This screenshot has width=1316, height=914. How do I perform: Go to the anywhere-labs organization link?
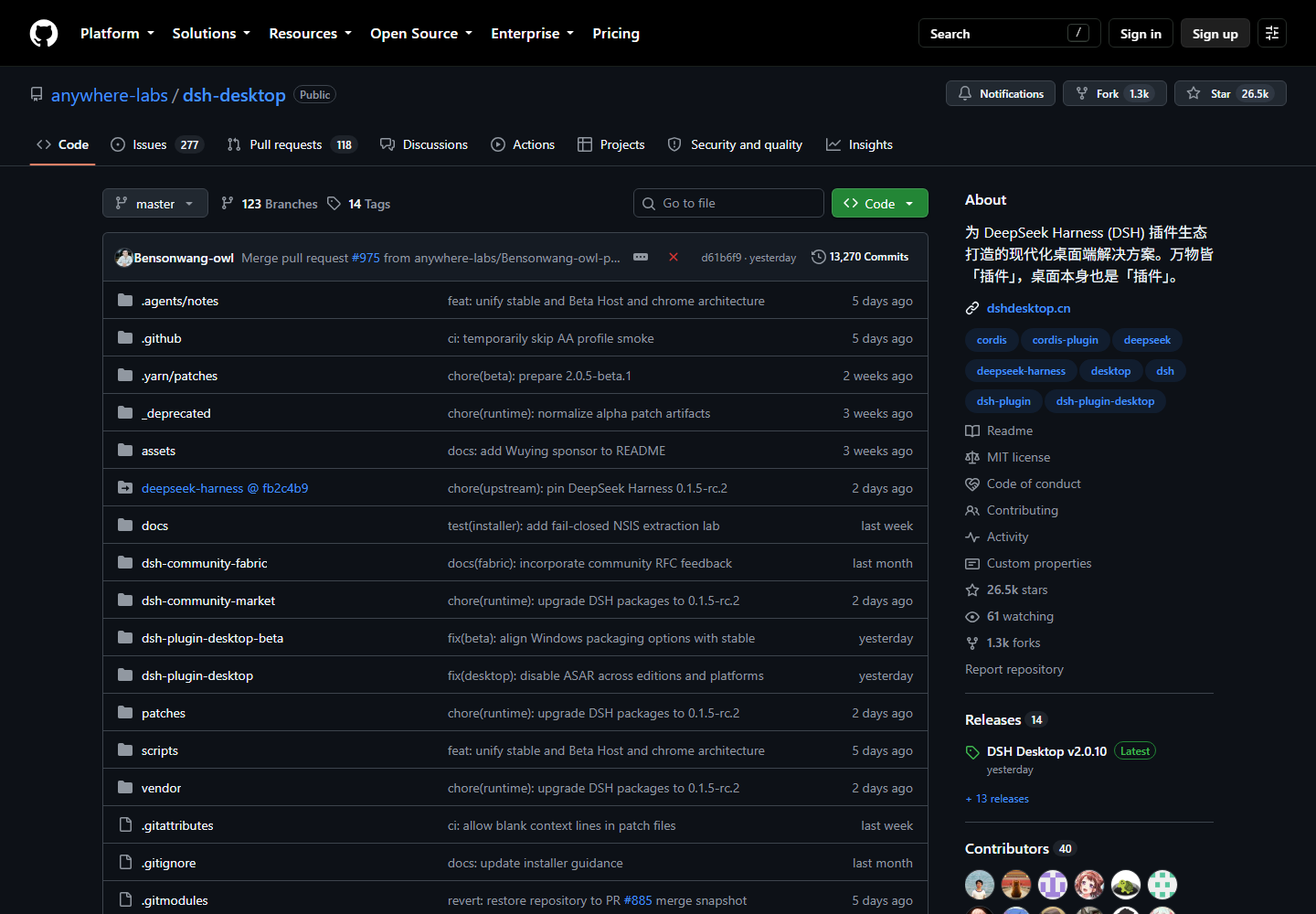(110, 95)
